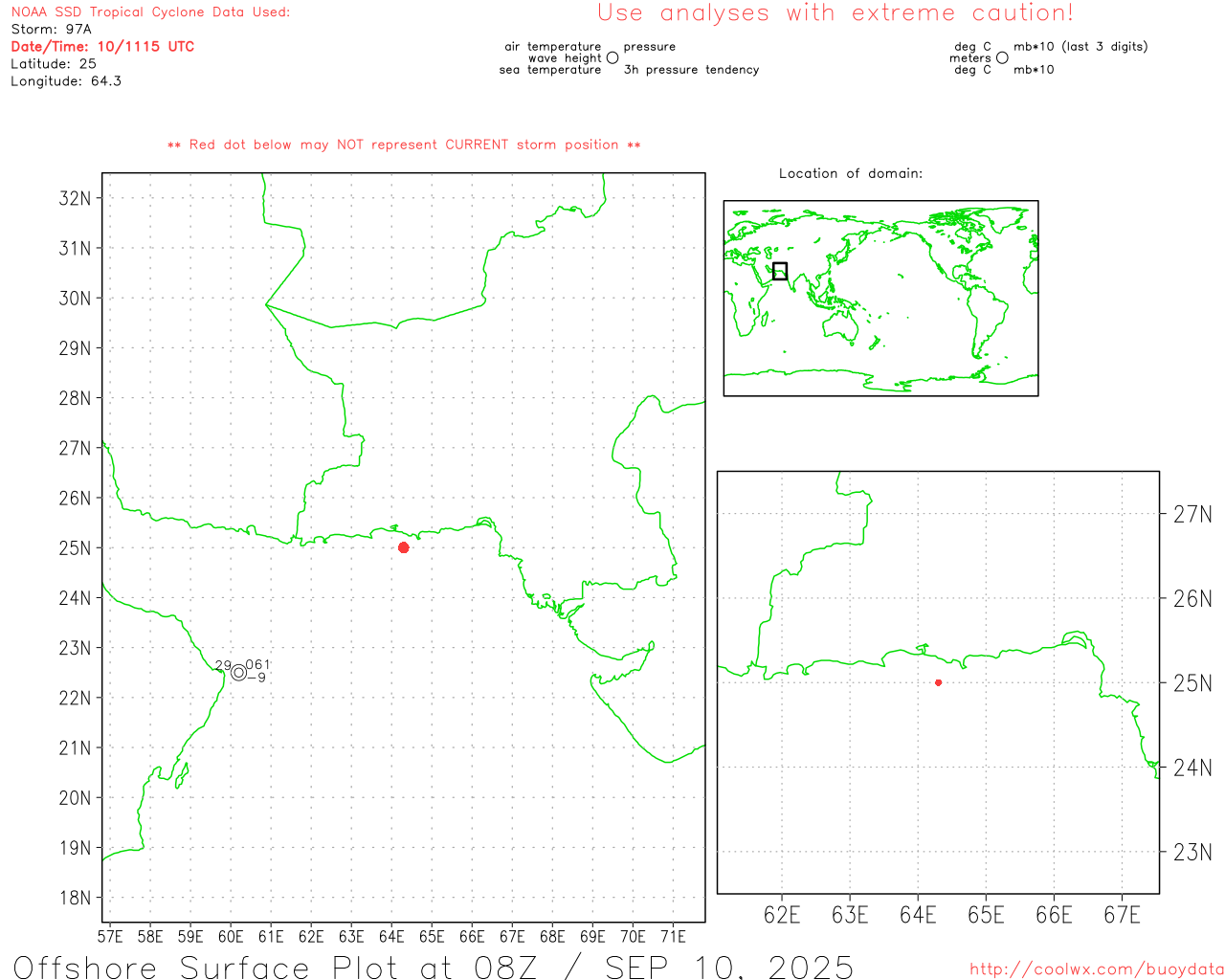Click the red storm dot on the zoomed inset map

(938, 682)
